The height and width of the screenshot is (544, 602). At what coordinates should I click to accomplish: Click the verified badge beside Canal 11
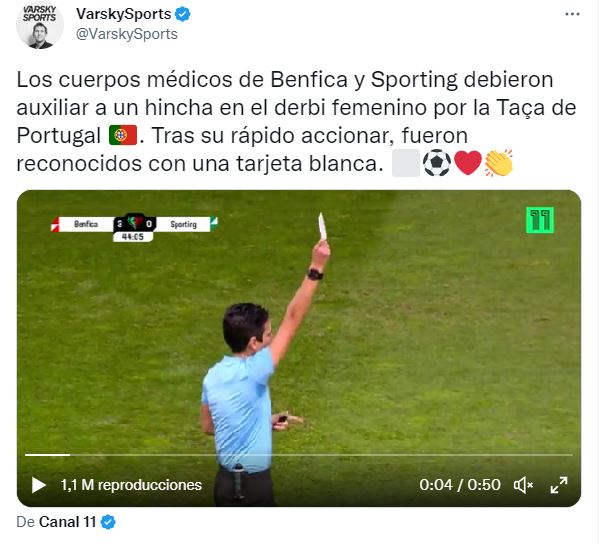108,522
